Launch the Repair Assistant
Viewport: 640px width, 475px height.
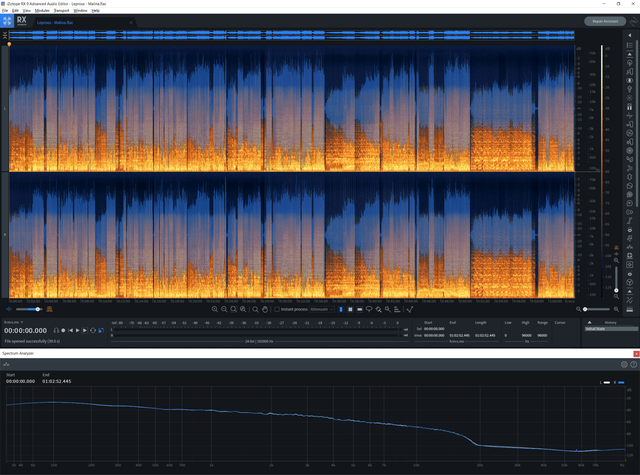coord(605,21)
